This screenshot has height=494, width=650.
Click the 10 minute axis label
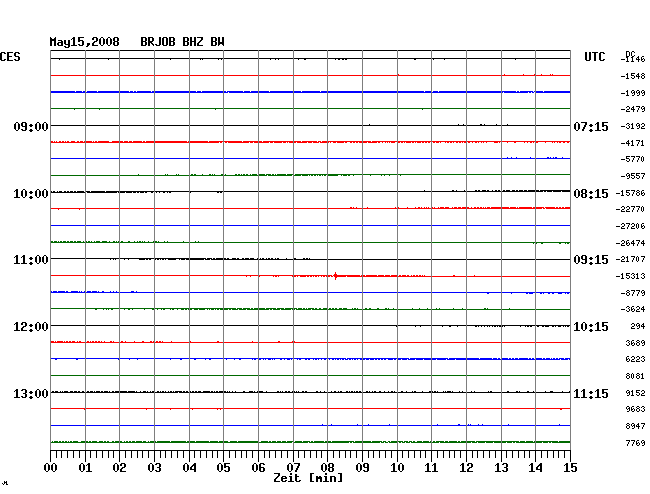tap(397, 468)
